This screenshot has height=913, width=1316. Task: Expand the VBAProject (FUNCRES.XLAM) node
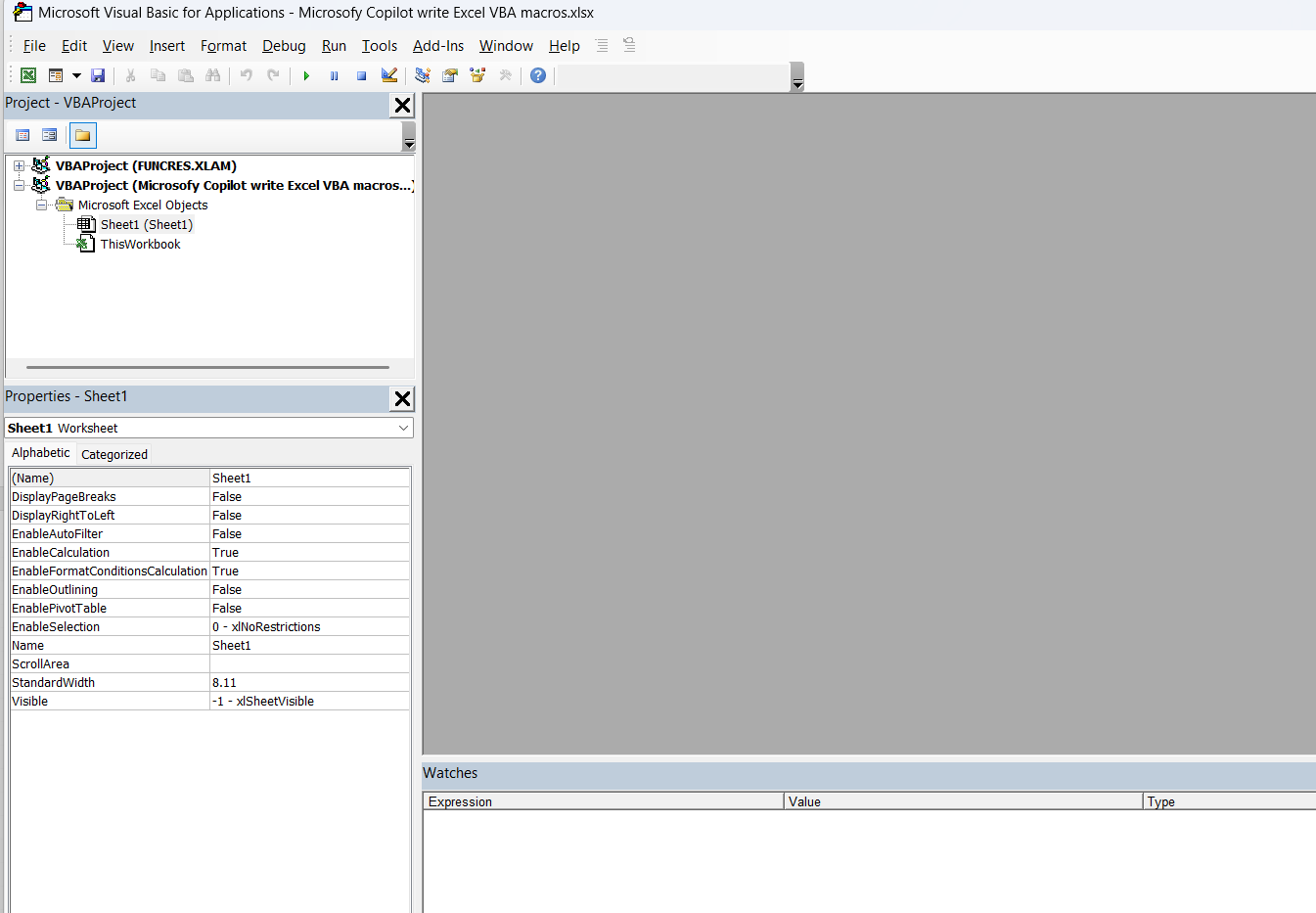click(x=19, y=166)
